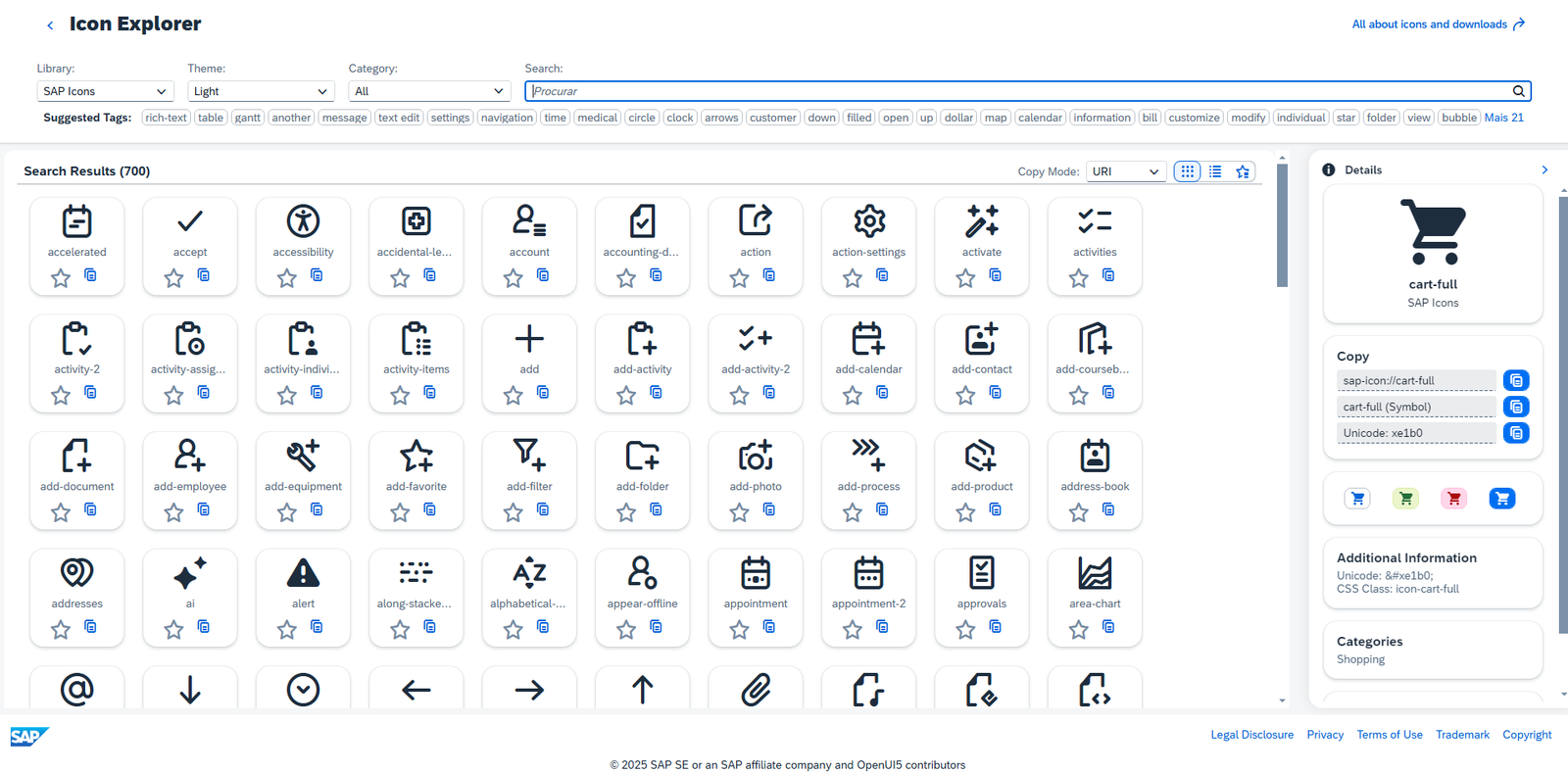Screen dimensions: 1568x773
Task: Click the search magnifier icon
Action: (1518, 91)
